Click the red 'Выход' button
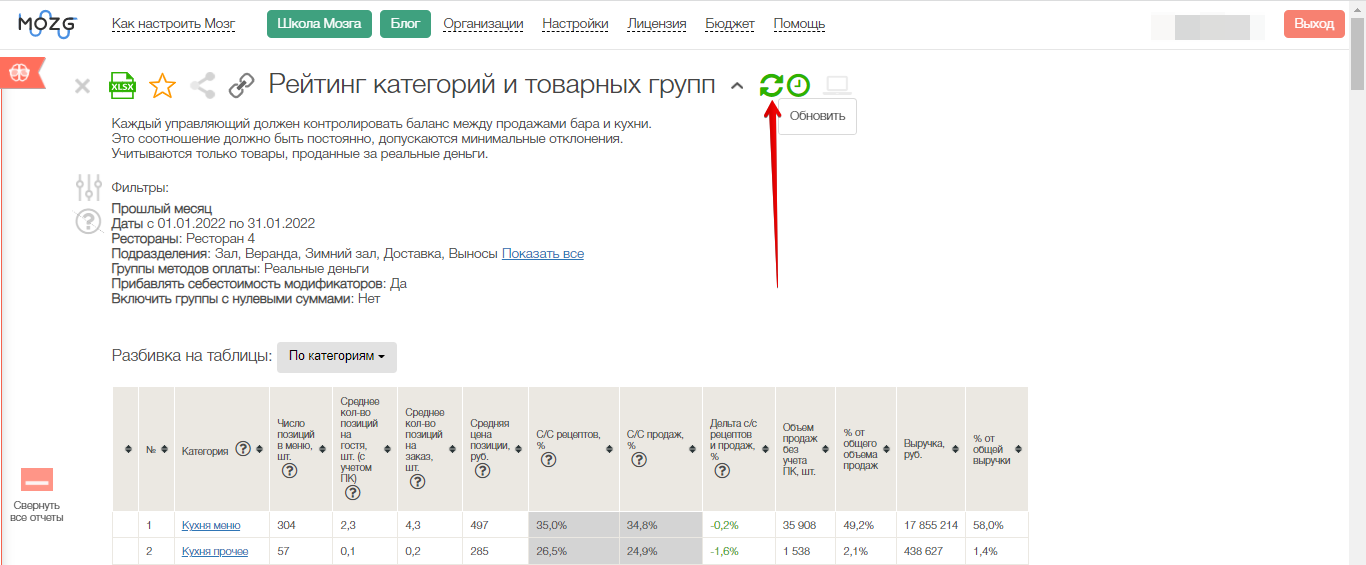This screenshot has height=565, width=1366. coord(1314,24)
